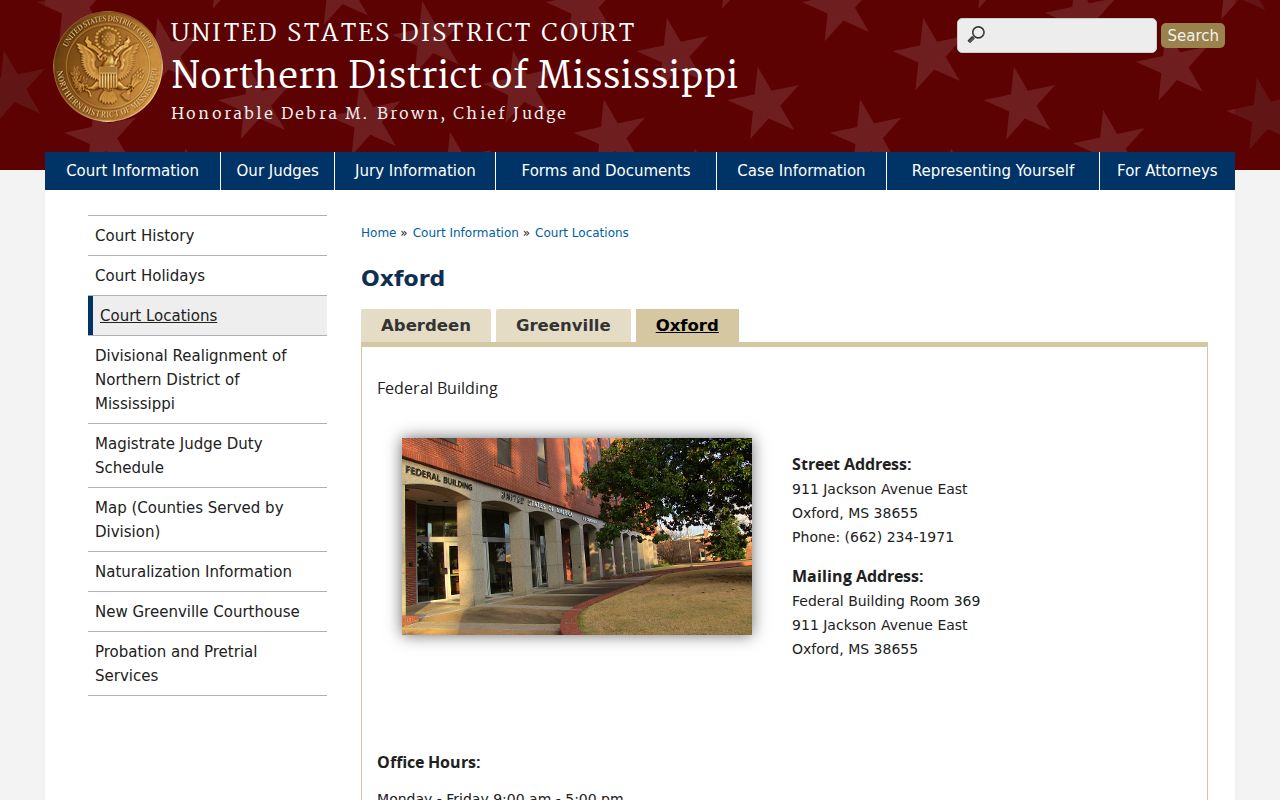Click the Street Address label
Screen dimensions: 1280x800
coord(852,464)
